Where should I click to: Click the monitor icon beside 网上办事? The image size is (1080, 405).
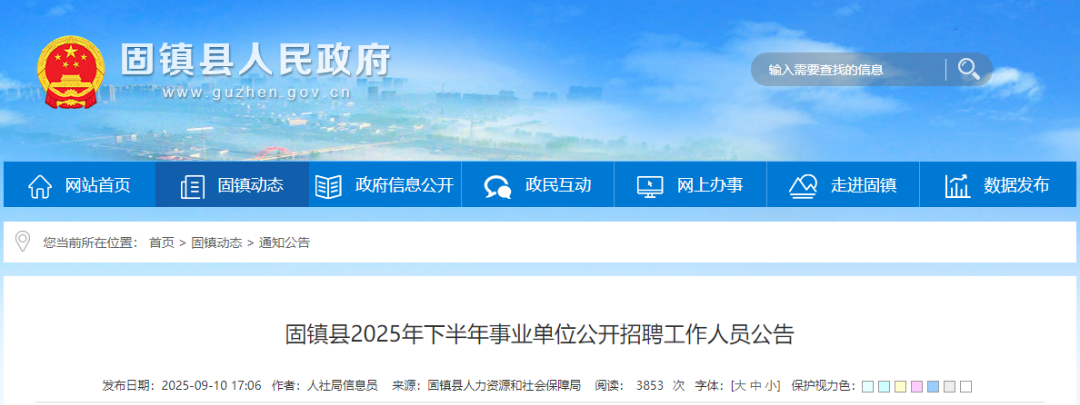click(650, 186)
